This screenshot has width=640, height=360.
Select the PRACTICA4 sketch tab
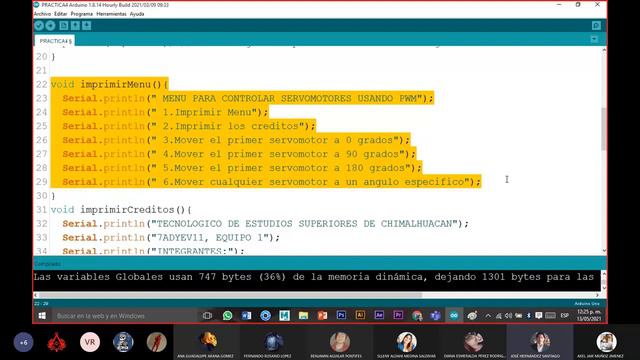pos(55,41)
